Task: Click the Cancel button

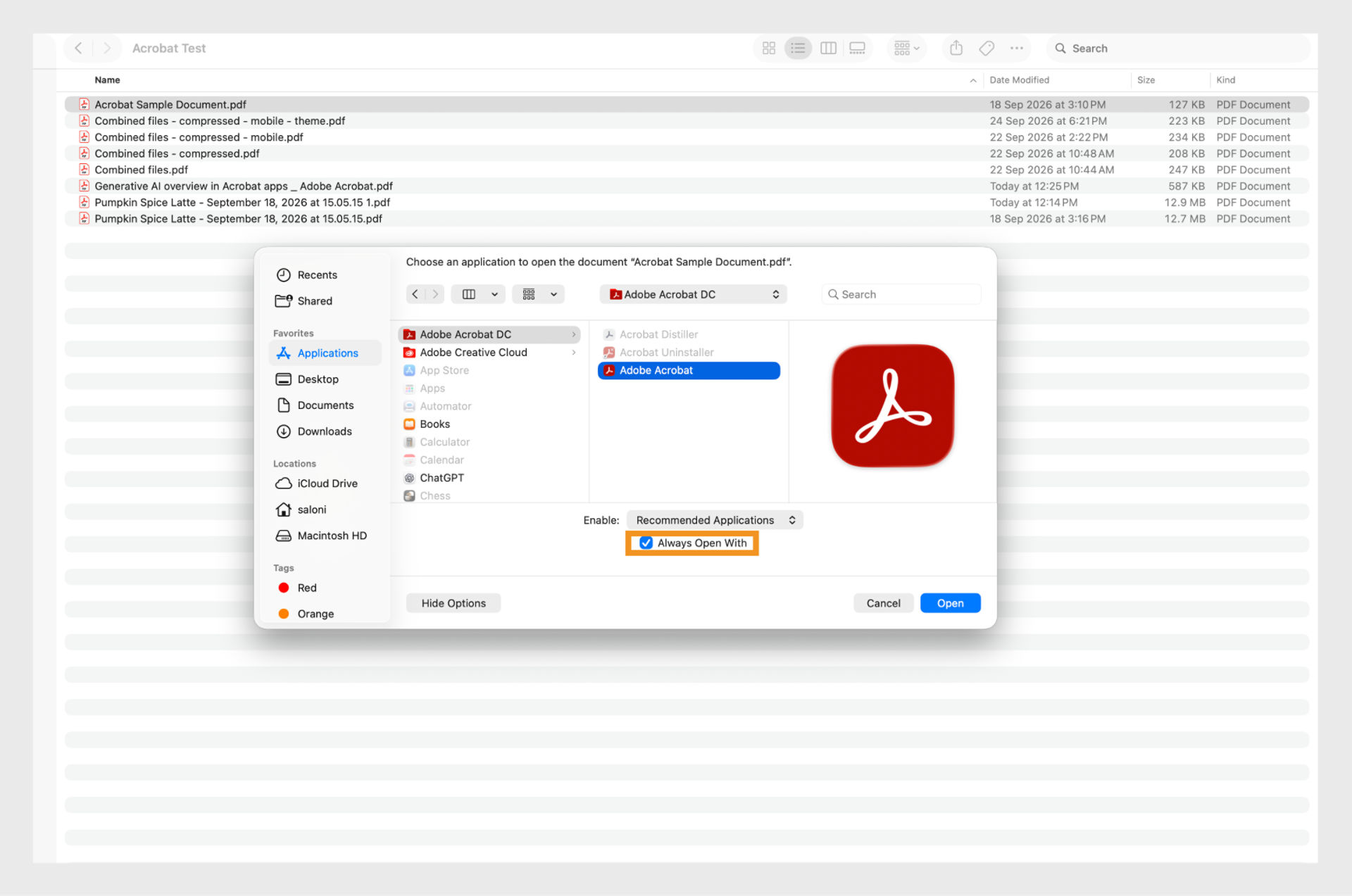Action: (883, 602)
